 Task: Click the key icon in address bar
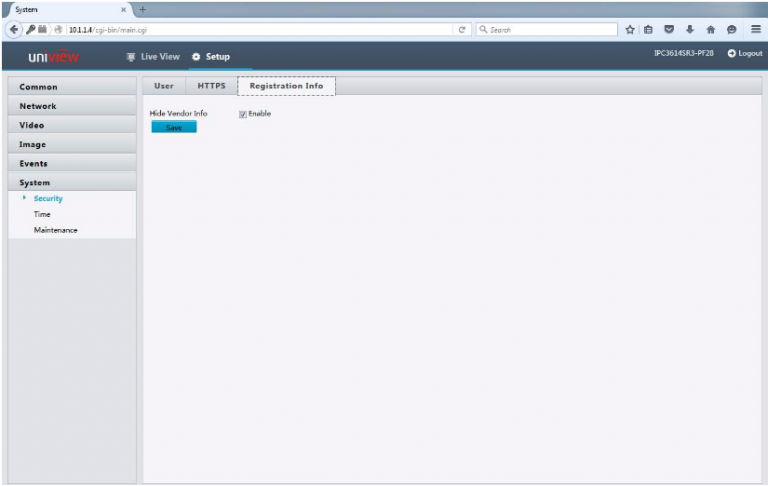31,29
